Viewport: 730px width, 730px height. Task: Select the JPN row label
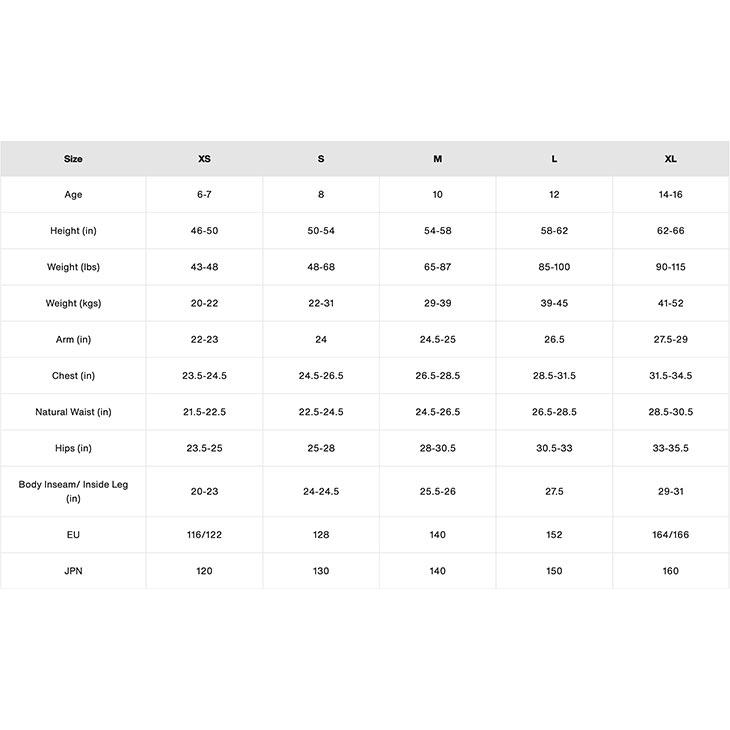click(73, 571)
